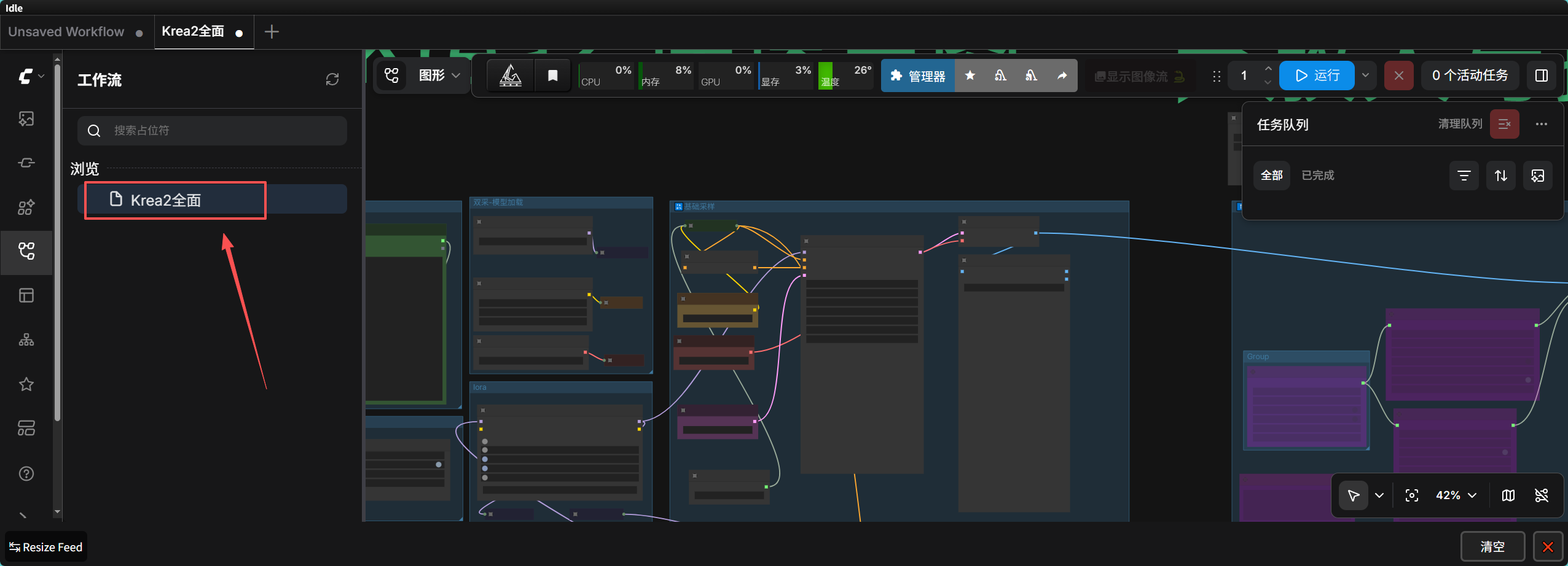Click the bookmark icon in toolbar

point(553,76)
